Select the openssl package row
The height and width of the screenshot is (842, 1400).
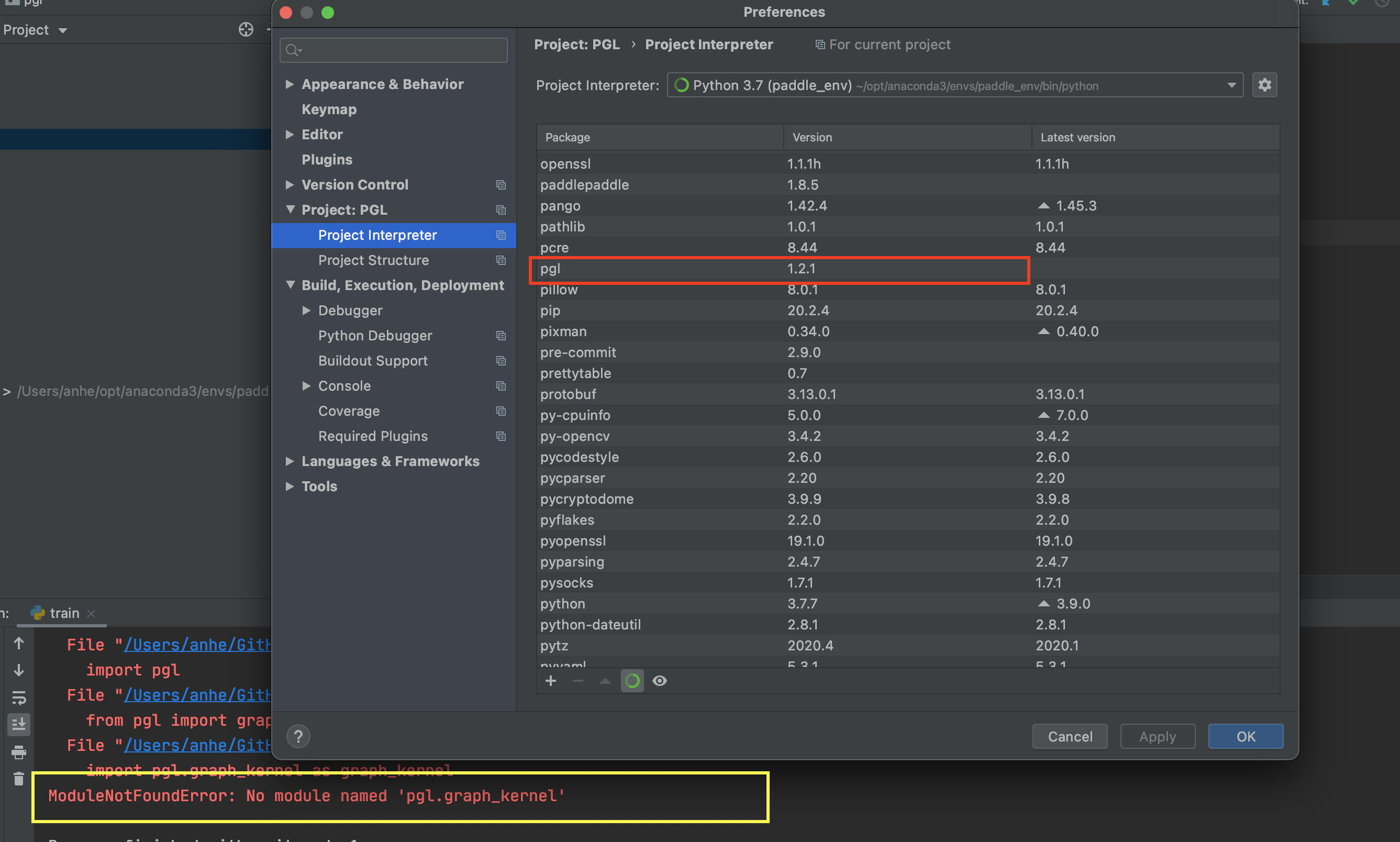908,163
